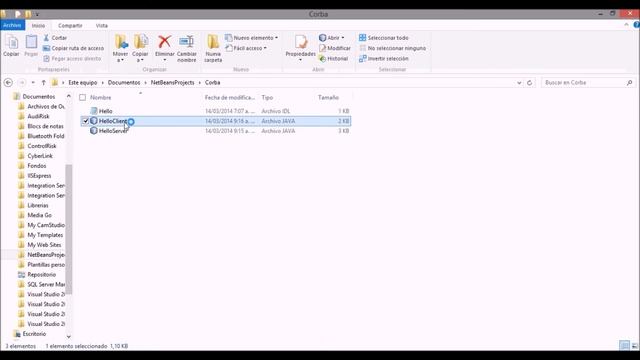Click the Eliminar red X icon
640x360 pixels.
164,42
